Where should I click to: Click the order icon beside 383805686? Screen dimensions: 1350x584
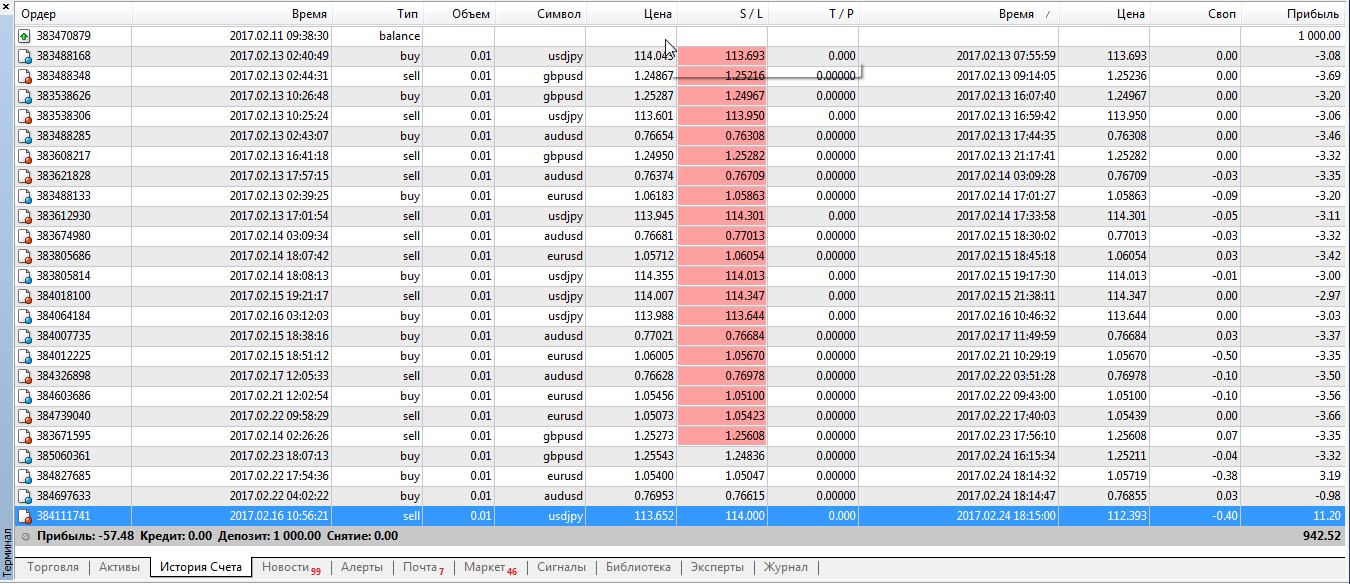25,256
